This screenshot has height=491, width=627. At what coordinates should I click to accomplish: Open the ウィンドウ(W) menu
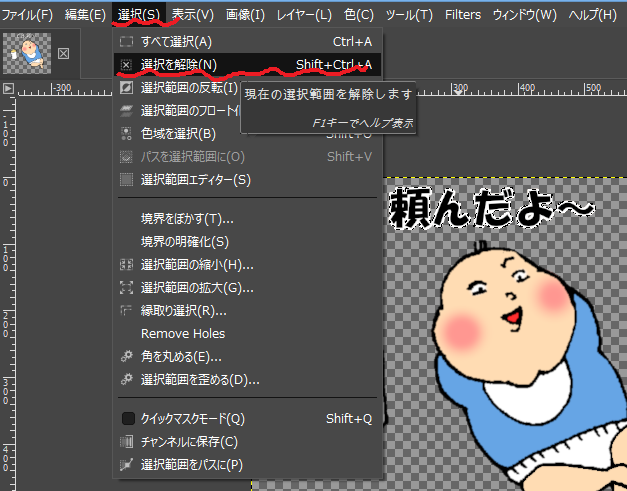click(x=525, y=15)
